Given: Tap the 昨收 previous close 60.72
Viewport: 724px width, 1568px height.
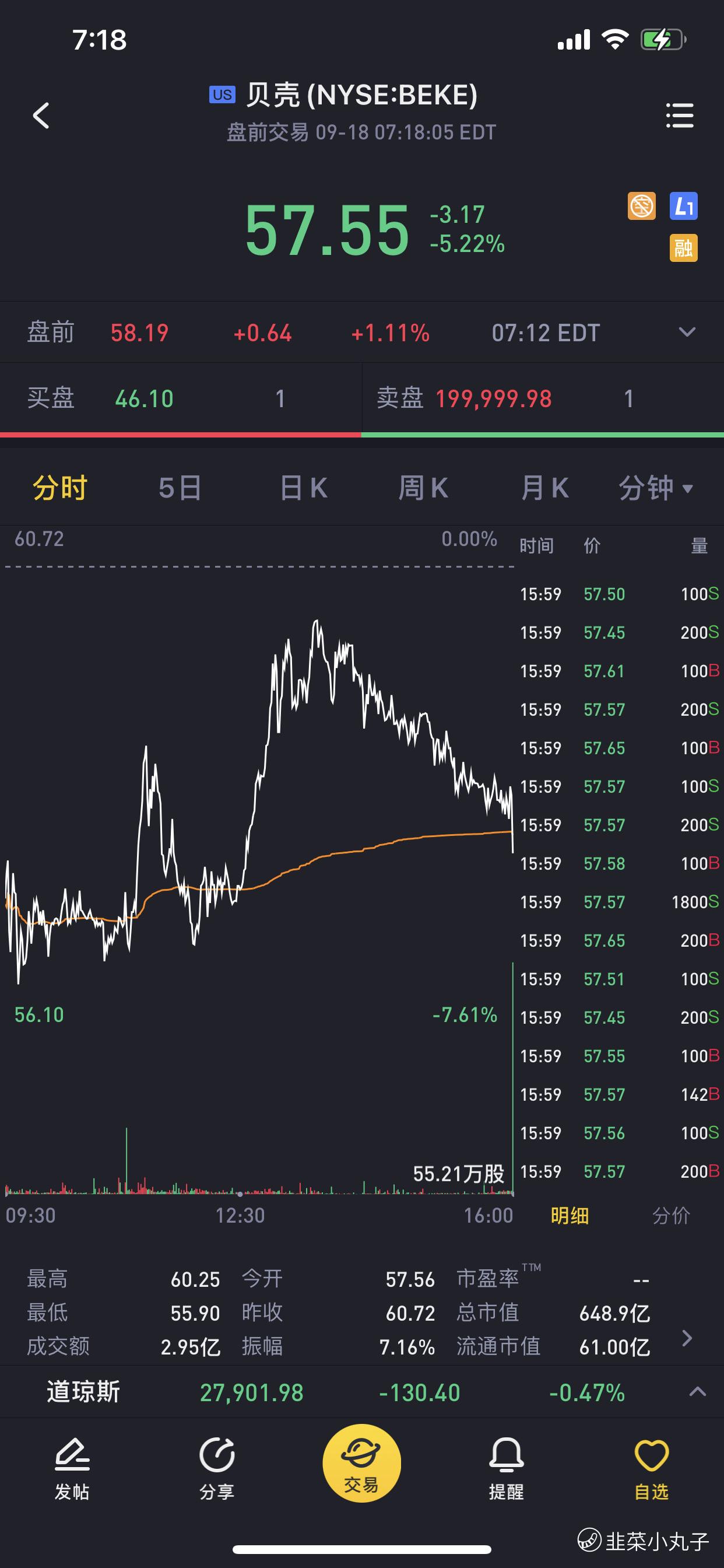Looking at the screenshot, I should (x=410, y=1314).
